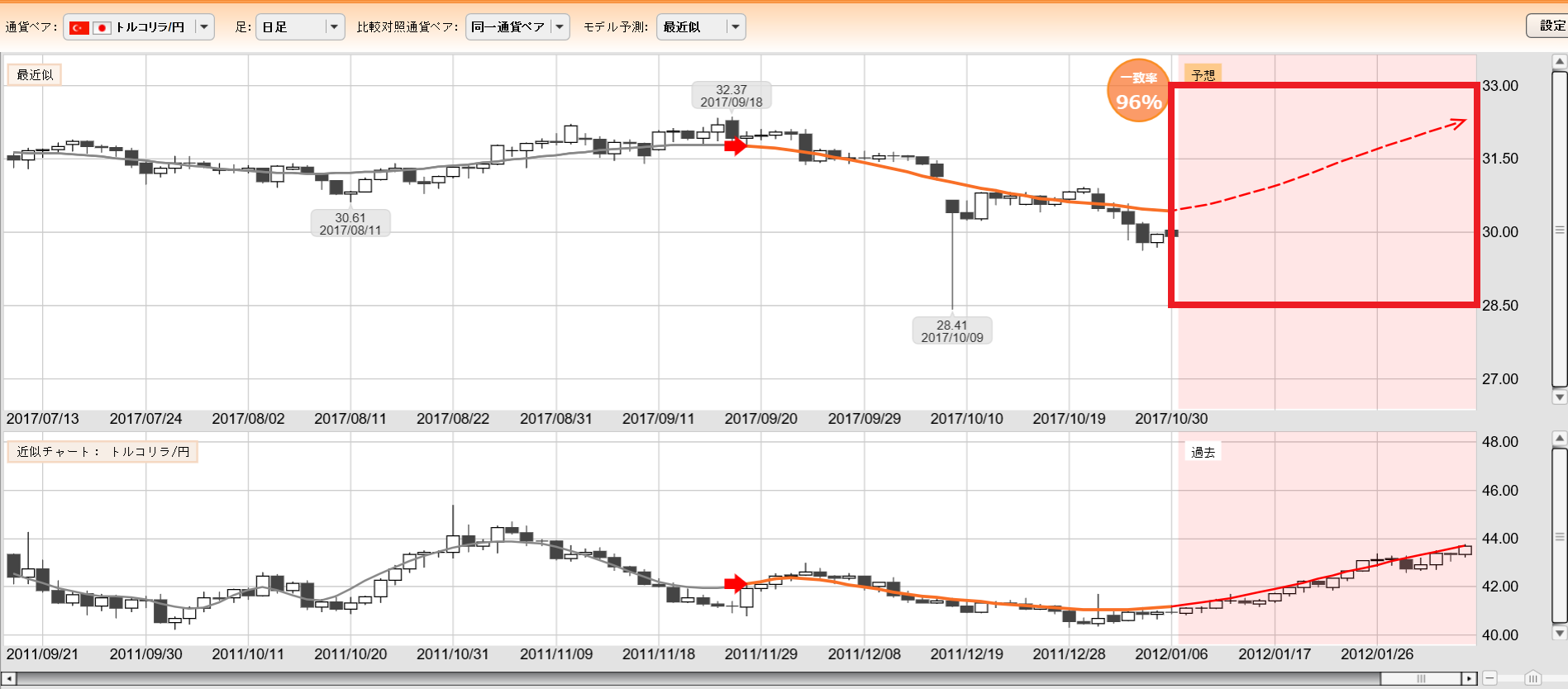Expand the 比較対照通貨ペア dropdown showing 同一通貨ペア
The height and width of the screenshot is (689, 1568).
click(517, 27)
